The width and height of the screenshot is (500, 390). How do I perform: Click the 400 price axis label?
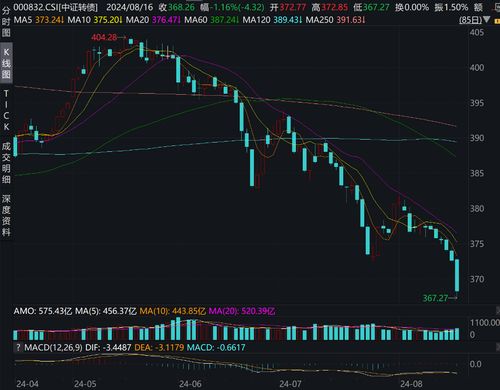[477, 68]
